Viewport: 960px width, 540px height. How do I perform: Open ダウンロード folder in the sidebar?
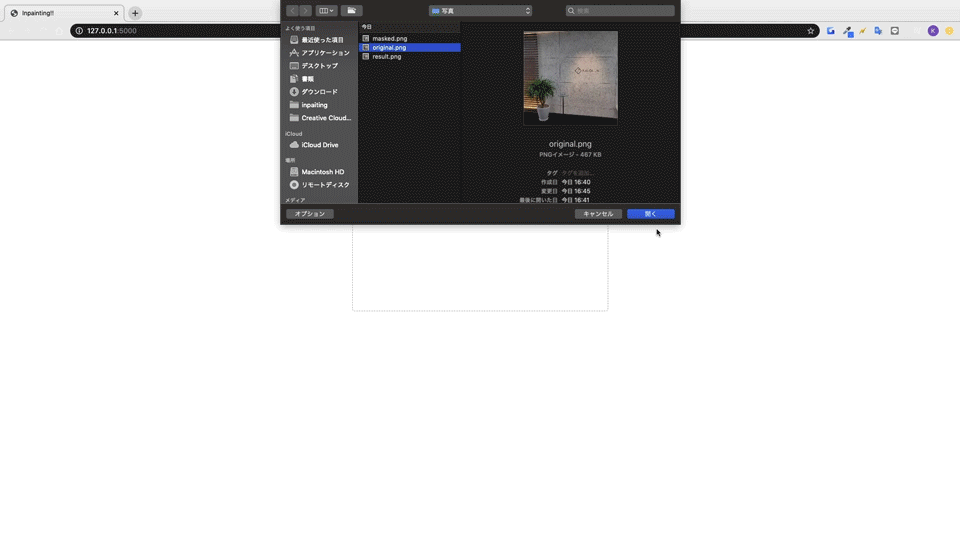[319, 92]
